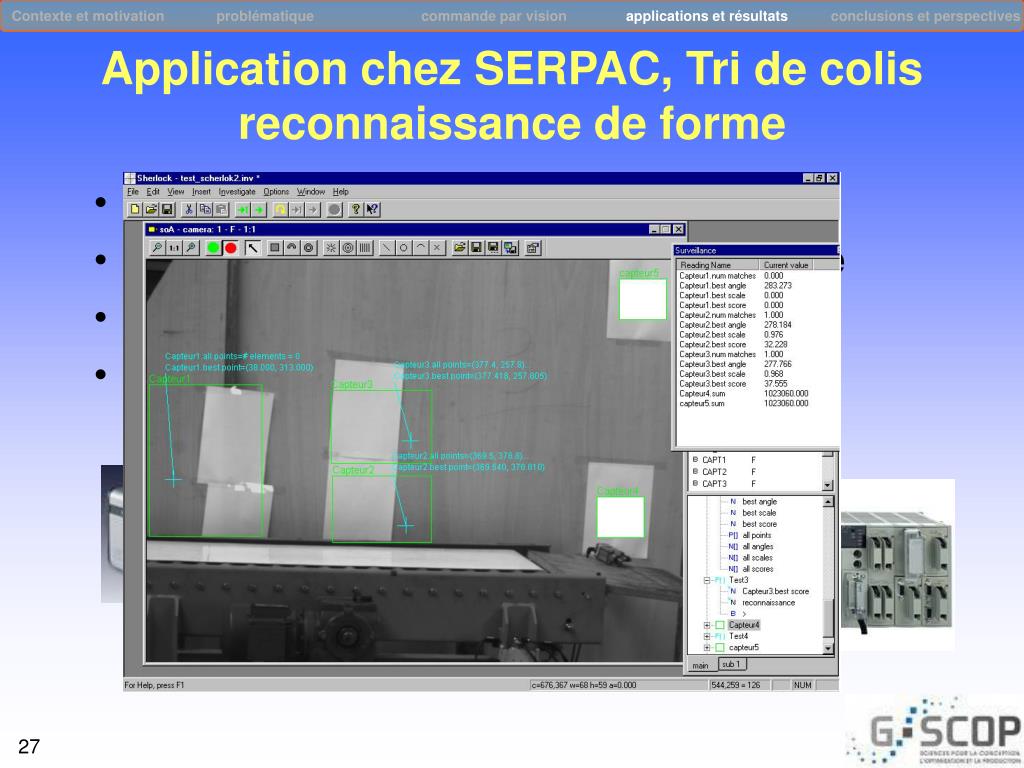The width and height of the screenshot is (1024, 768).
Task: Click the 'commande par vision' slide section
Action: click(494, 16)
